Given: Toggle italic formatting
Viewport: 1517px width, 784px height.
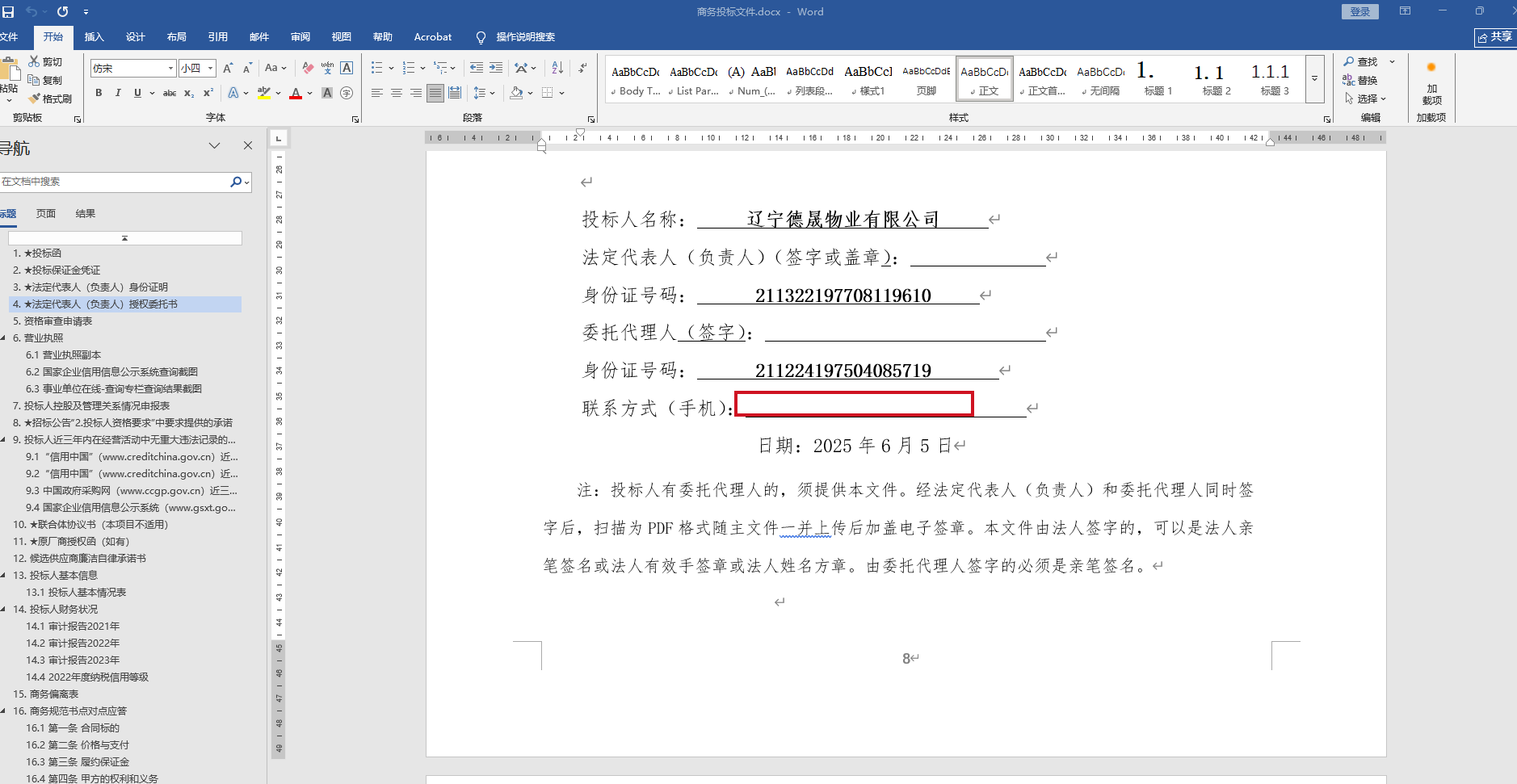Looking at the screenshot, I should 118,94.
